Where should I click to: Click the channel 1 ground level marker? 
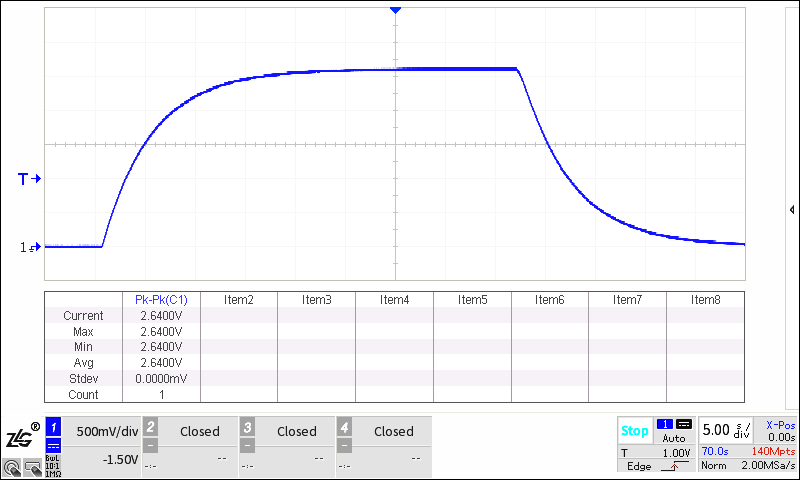tap(30, 247)
